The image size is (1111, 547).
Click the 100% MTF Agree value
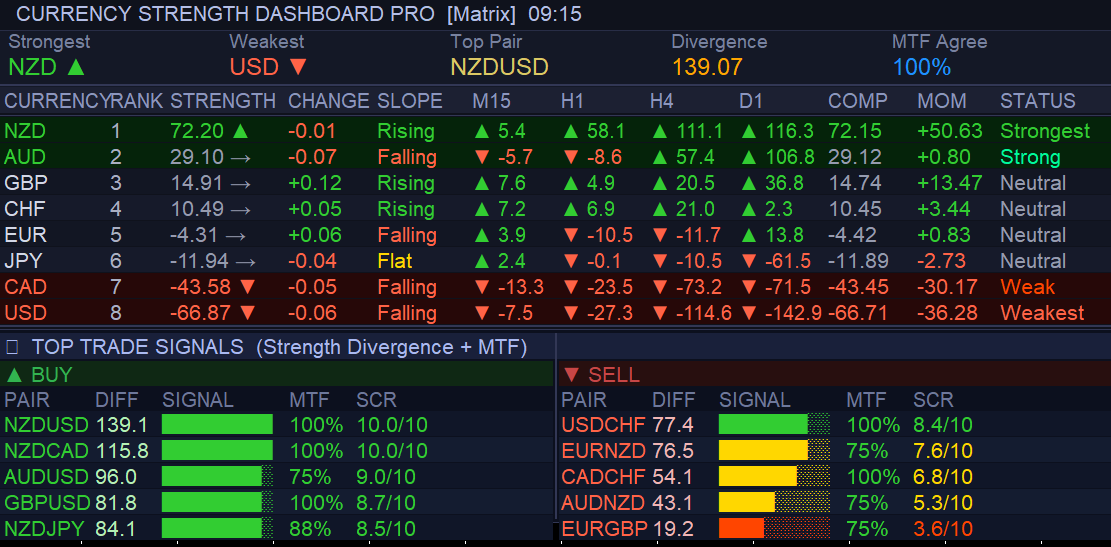pyautogui.click(x=921, y=68)
